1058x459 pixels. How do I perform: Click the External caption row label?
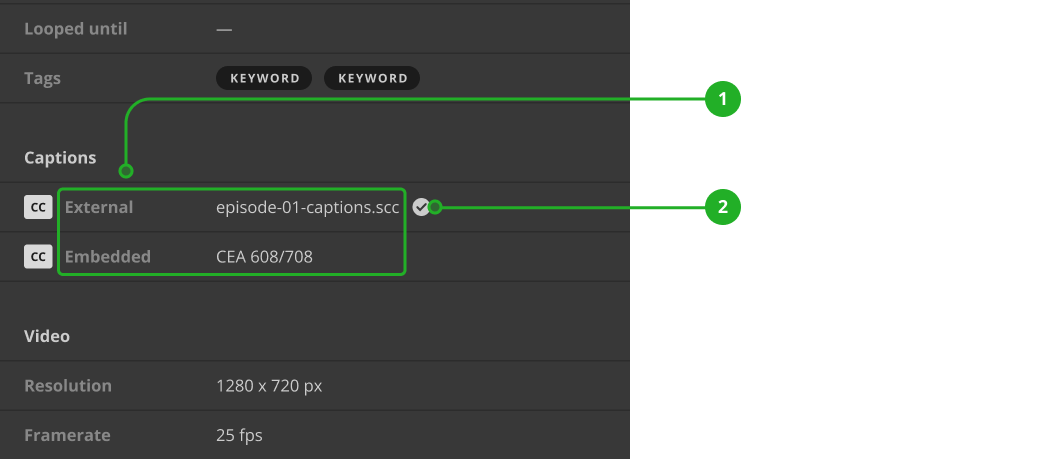[99, 207]
